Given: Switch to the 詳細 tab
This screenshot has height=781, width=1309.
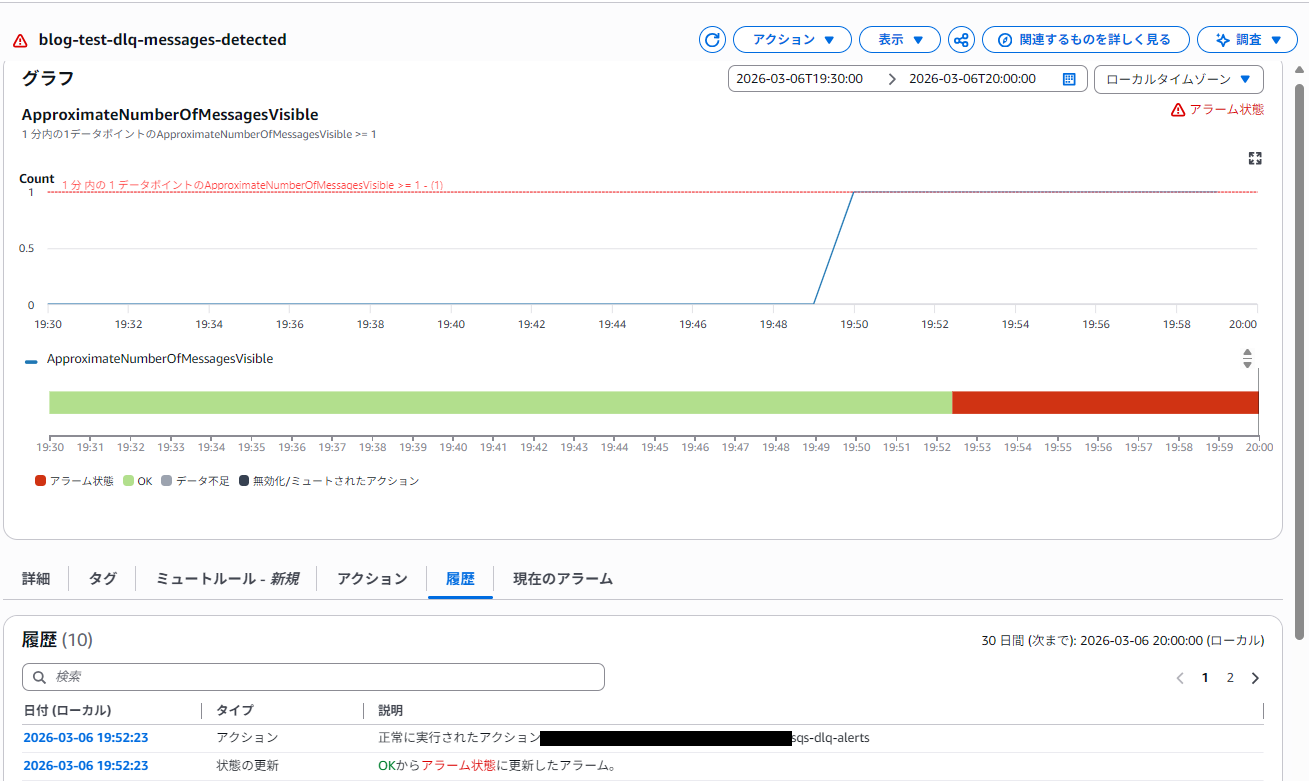Looking at the screenshot, I should click(36, 579).
